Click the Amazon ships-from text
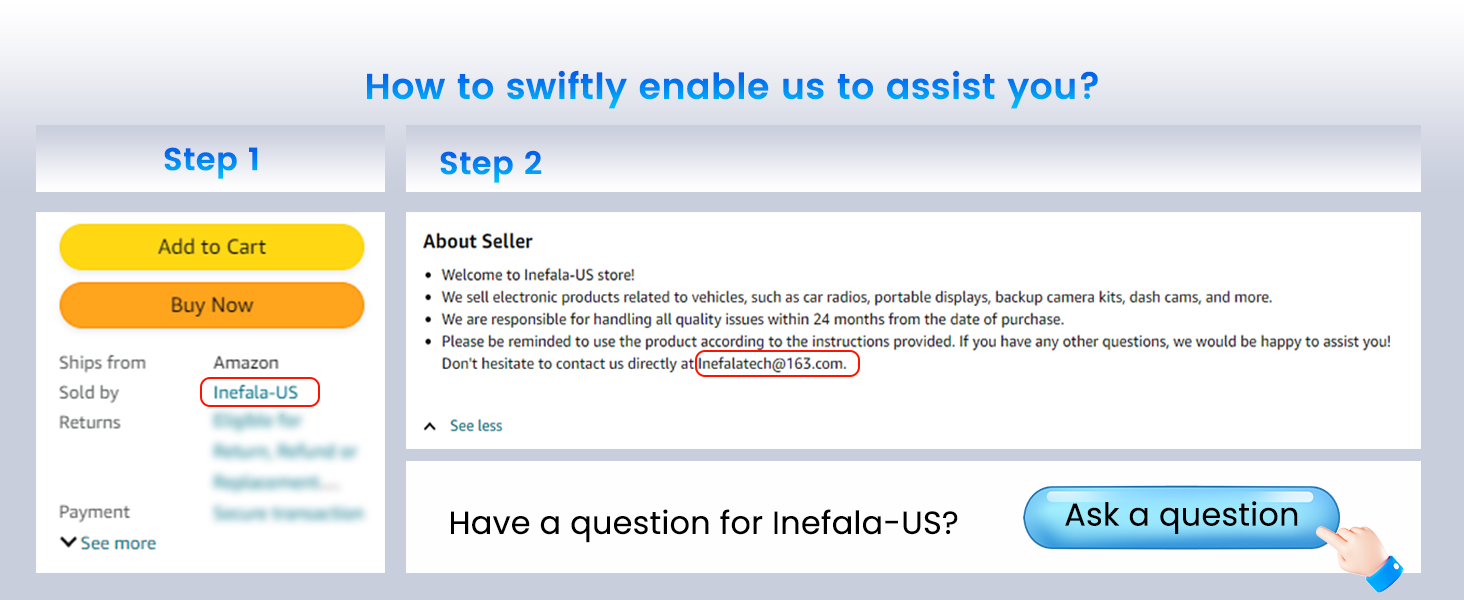1464x600 pixels. coord(246,363)
